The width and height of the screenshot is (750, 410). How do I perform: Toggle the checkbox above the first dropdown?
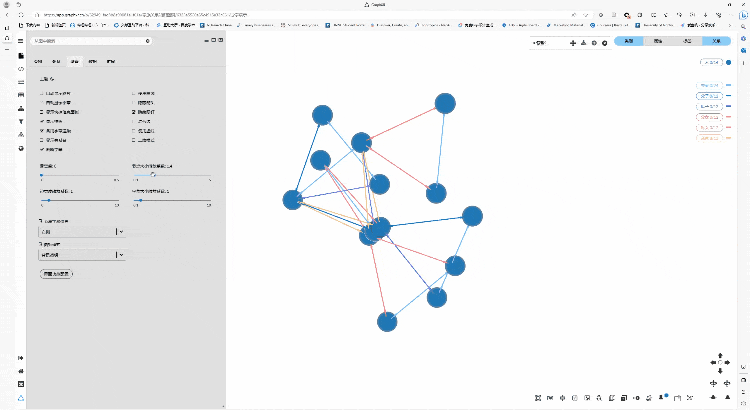[x=41, y=221]
